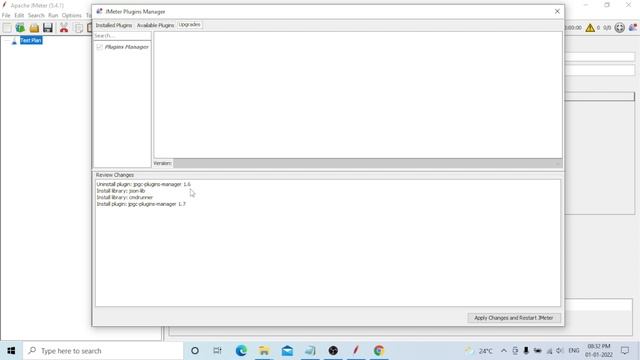640x360 pixels.
Task: Click the plugin Search field
Action: [122, 36]
